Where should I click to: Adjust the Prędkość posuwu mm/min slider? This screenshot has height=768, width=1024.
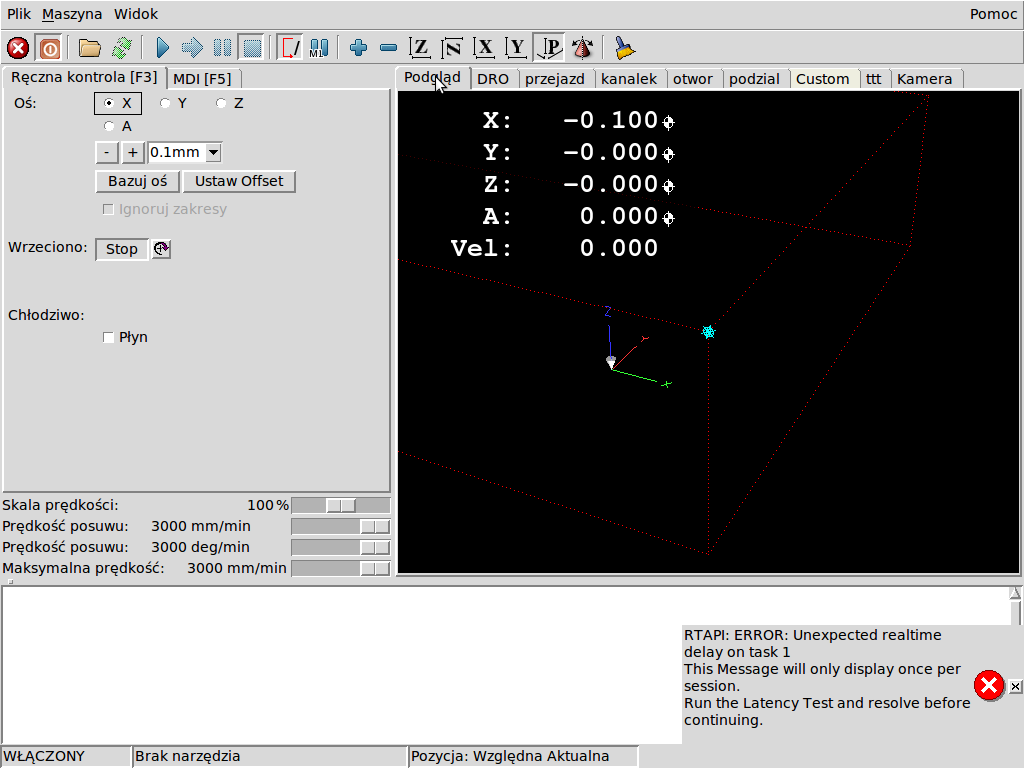click(340, 526)
